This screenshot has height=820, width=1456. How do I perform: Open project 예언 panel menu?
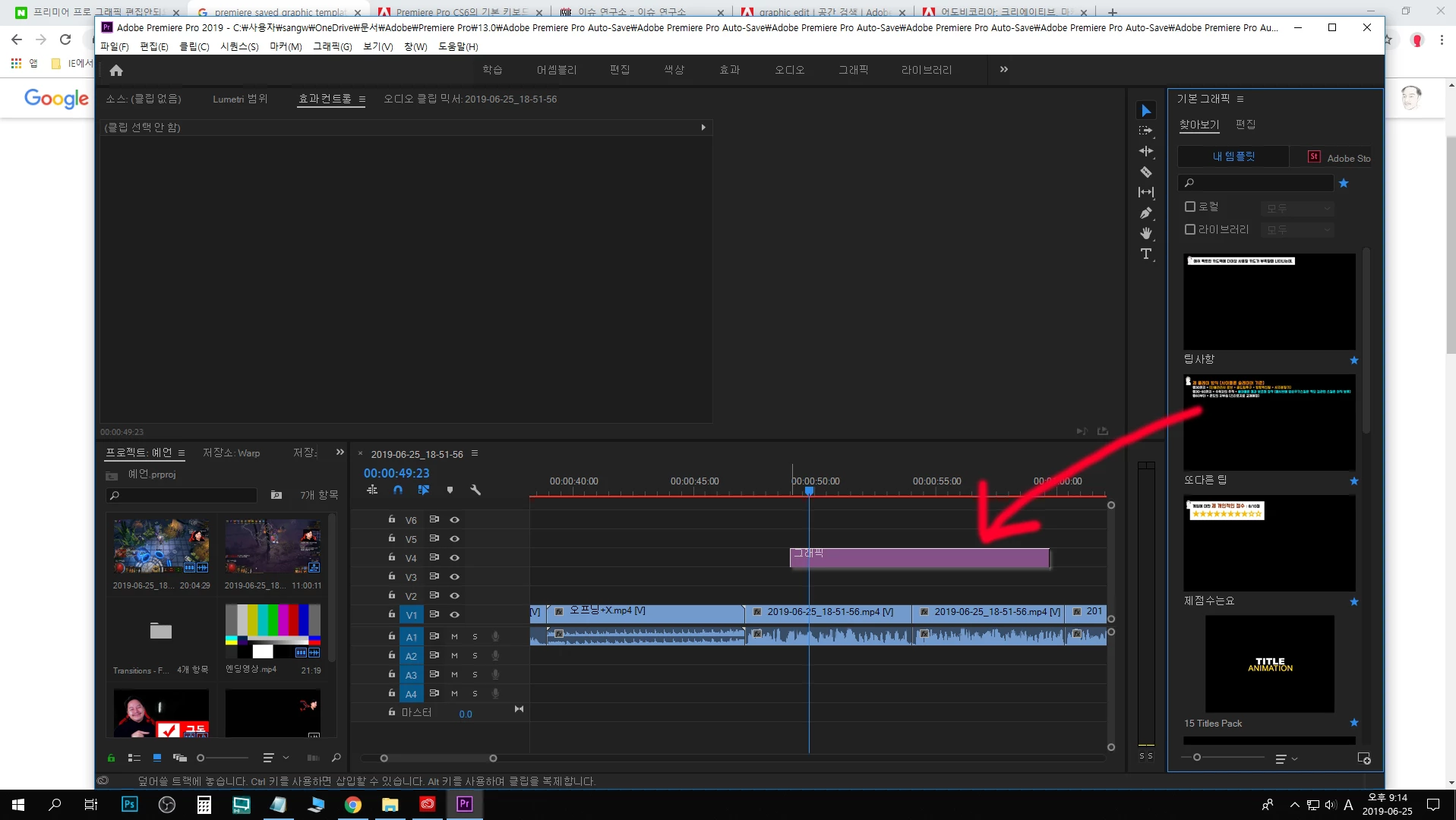click(x=182, y=453)
